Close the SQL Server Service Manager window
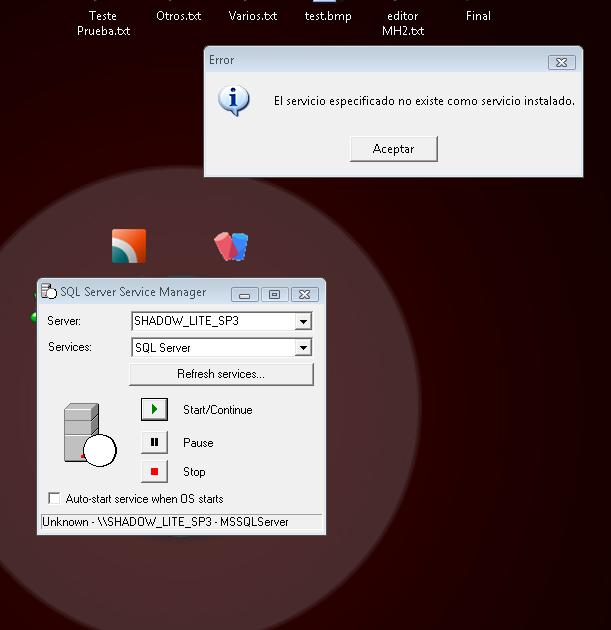The image size is (611, 630). point(304,295)
